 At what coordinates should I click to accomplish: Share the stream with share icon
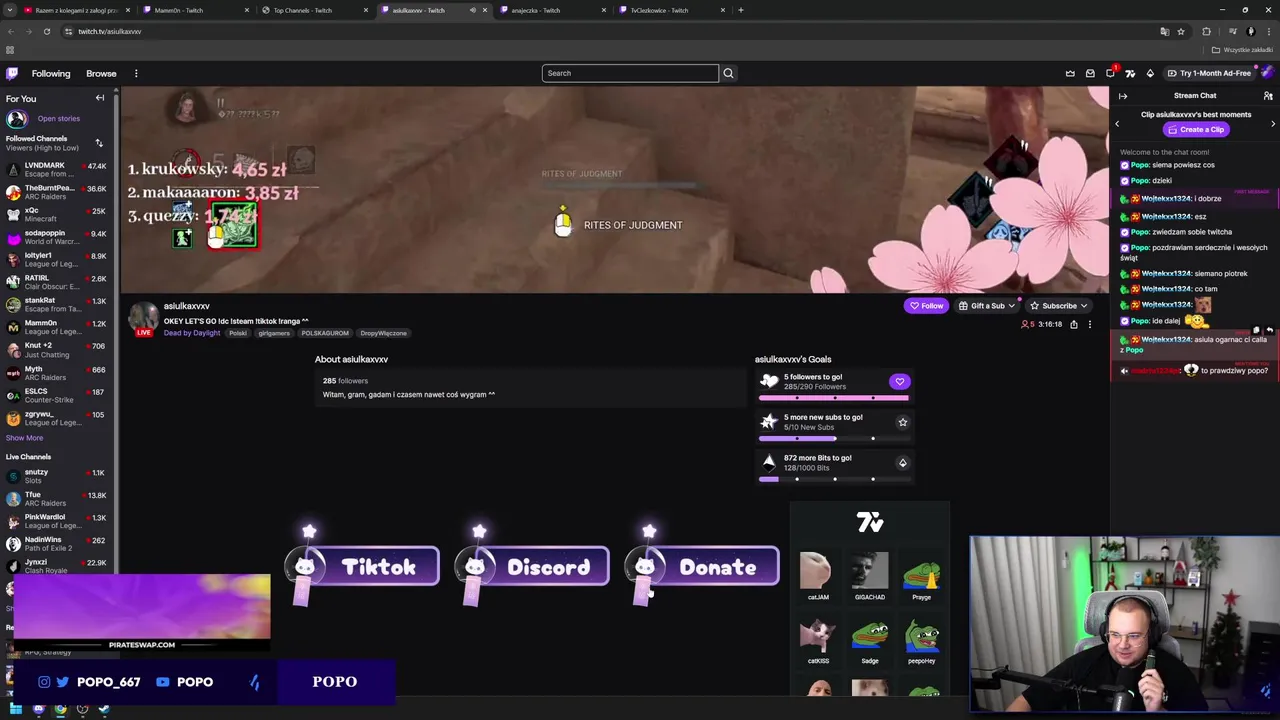pos(1074,324)
